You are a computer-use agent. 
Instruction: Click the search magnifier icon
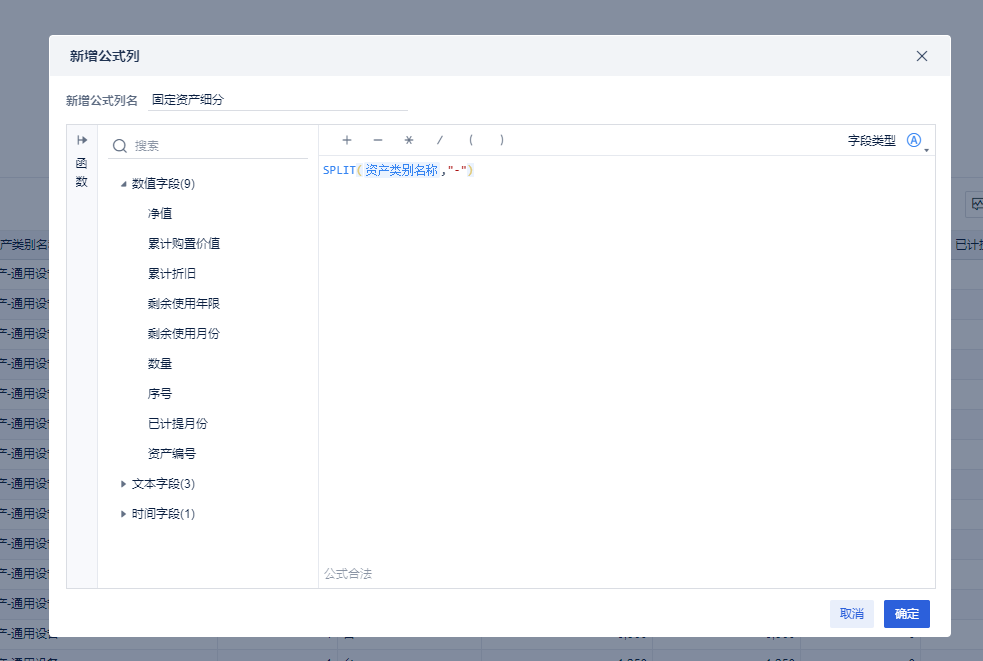[x=120, y=146]
